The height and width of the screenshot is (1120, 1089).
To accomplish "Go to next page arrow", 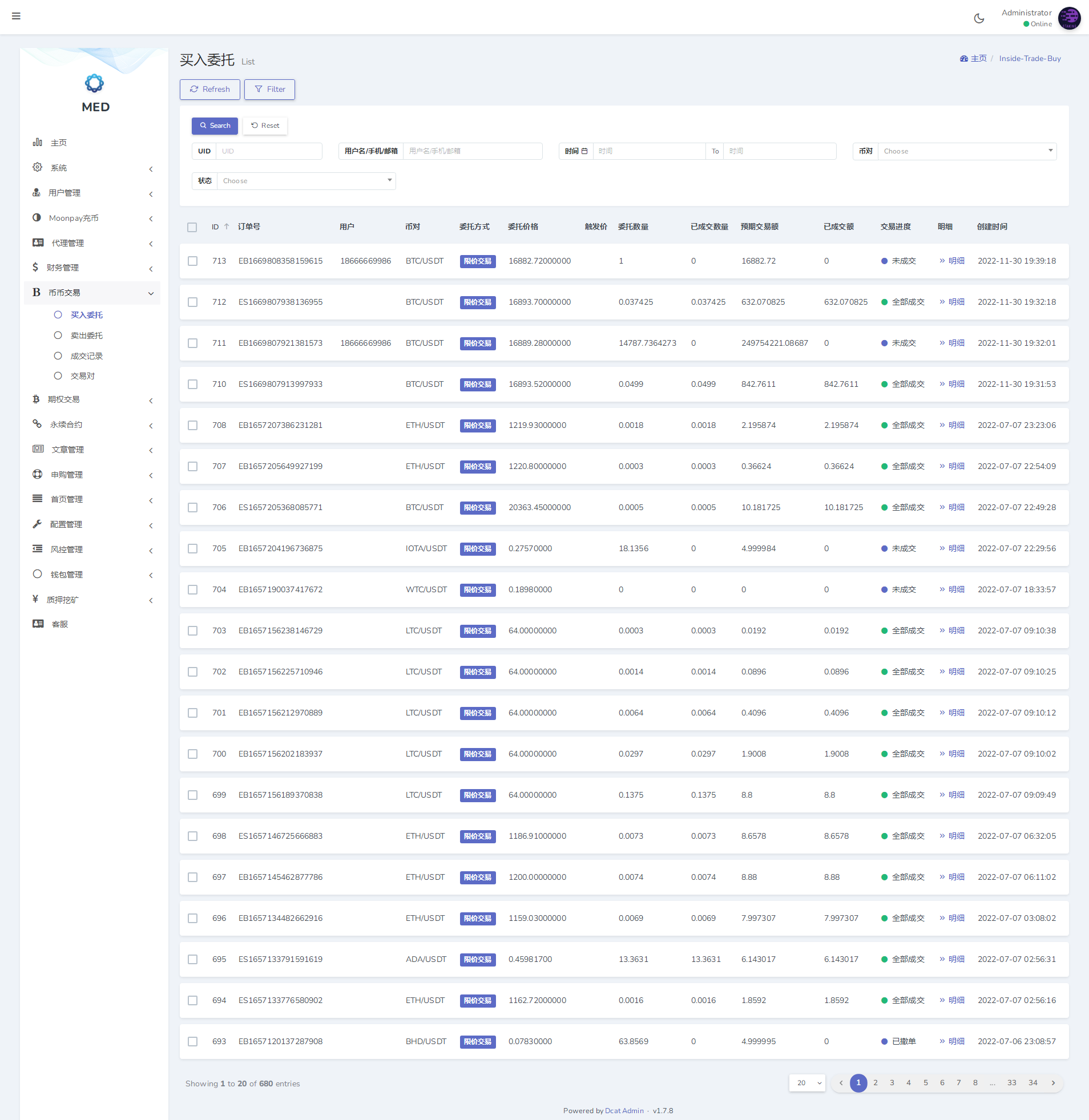I will (x=1053, y=1083).
